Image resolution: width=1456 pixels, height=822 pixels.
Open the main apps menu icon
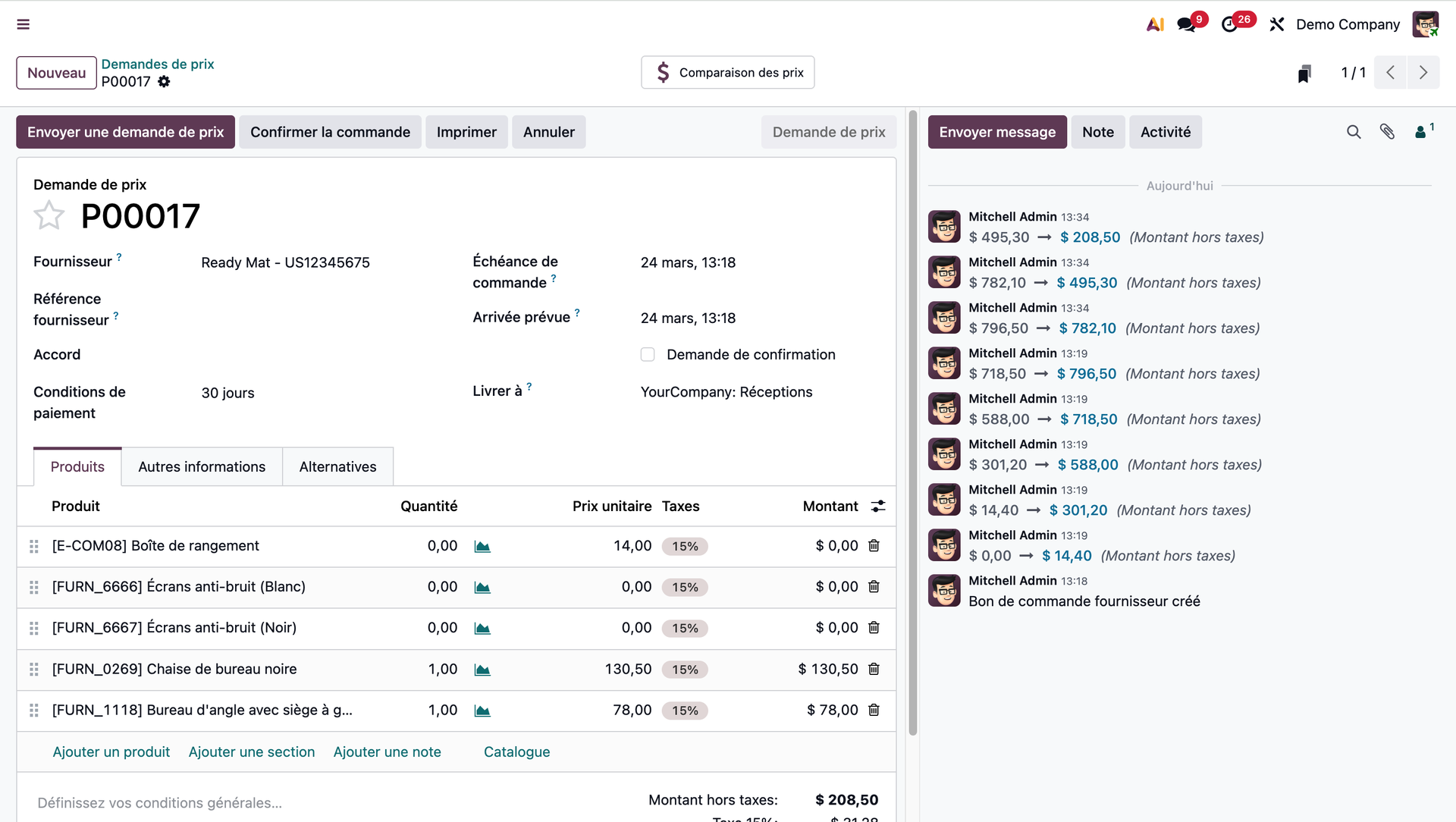tap(24, 24)
